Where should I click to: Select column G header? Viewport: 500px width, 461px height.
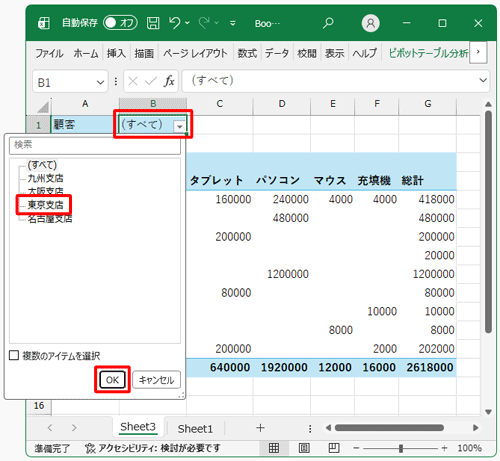click(x=428, y=104)
